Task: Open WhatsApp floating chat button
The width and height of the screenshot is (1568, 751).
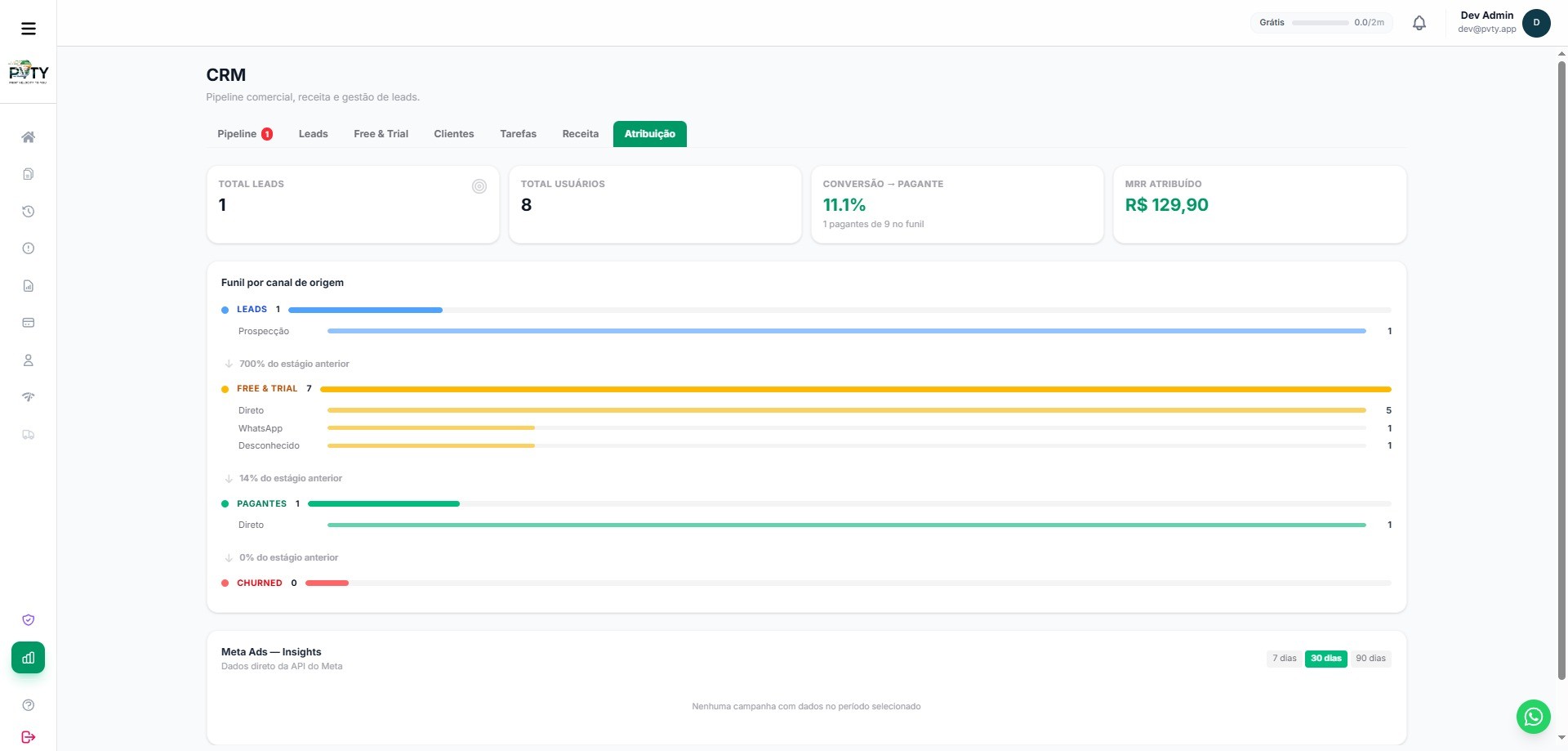Action: pyautogui.click(x=1533, y=717)
